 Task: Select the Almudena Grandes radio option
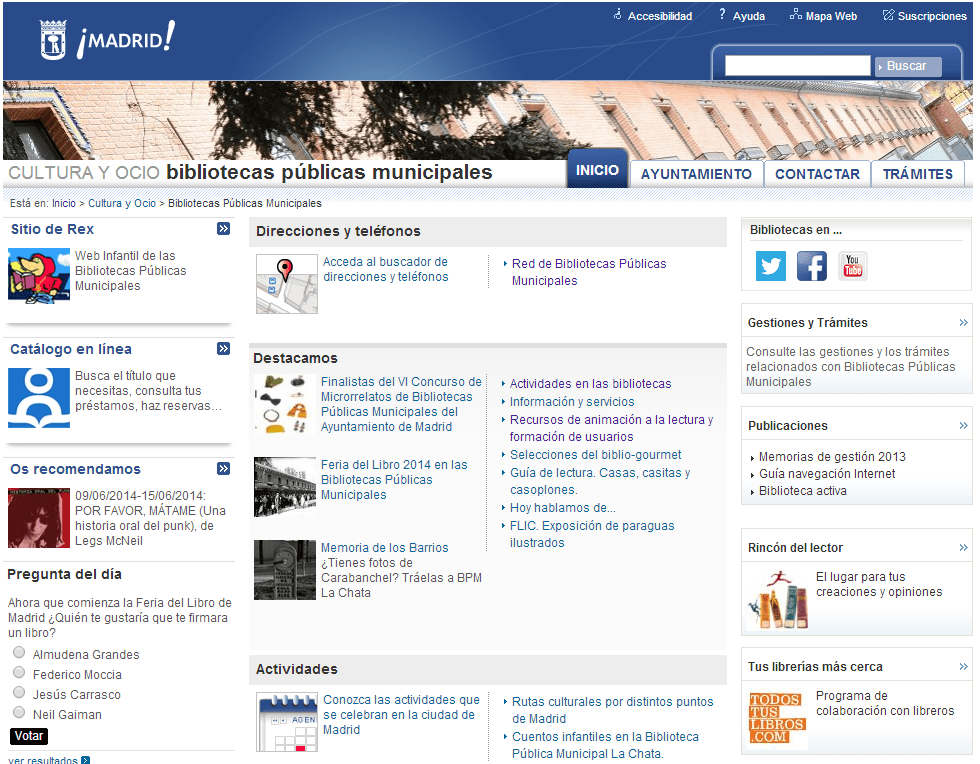coord(19,653)
